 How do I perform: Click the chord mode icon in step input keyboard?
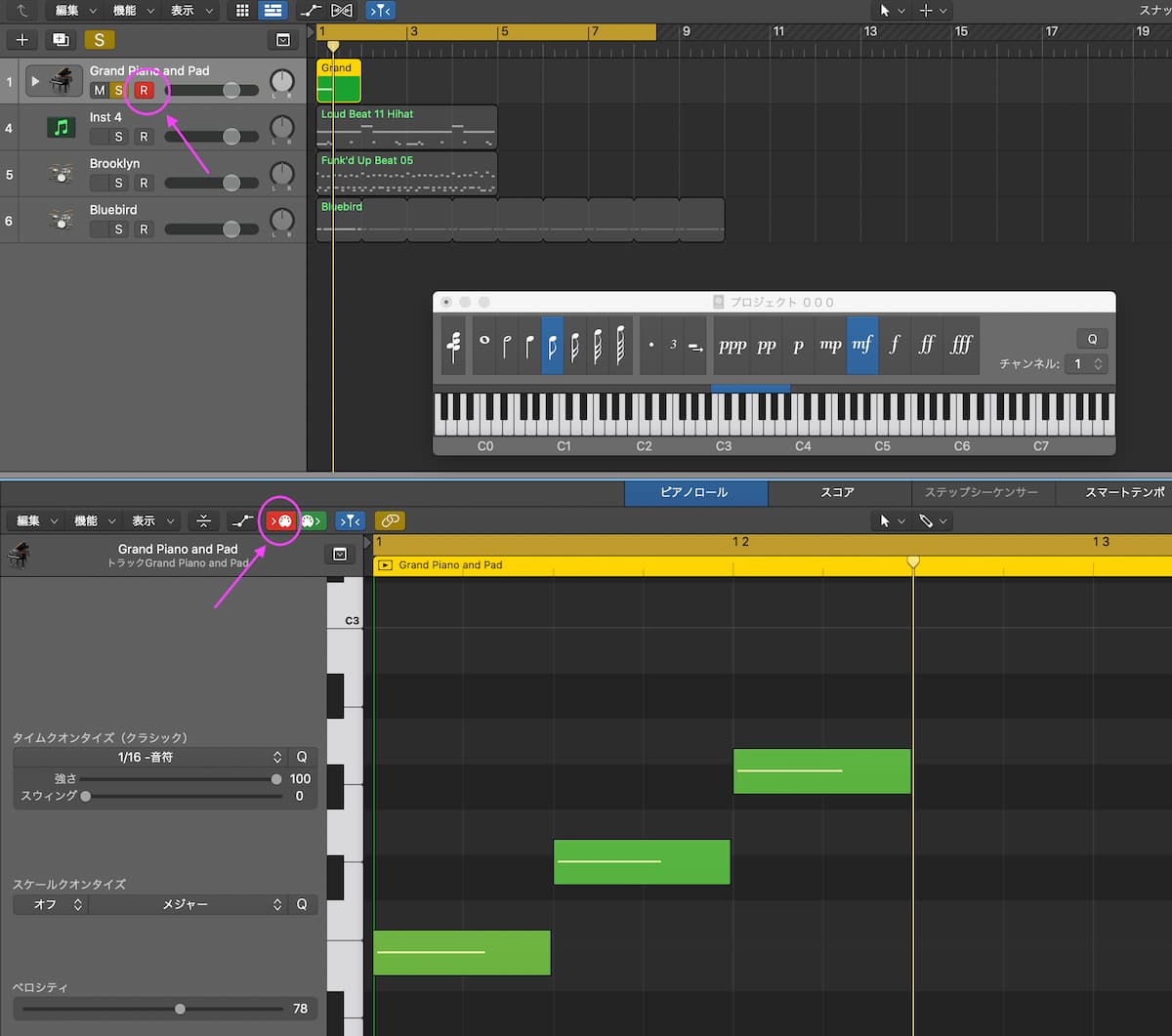point(453,345)
